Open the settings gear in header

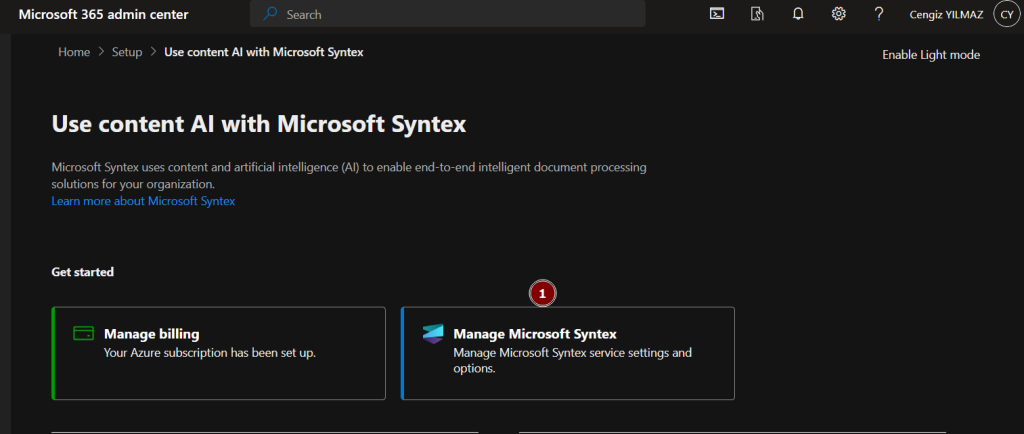(x=839, y=14)
